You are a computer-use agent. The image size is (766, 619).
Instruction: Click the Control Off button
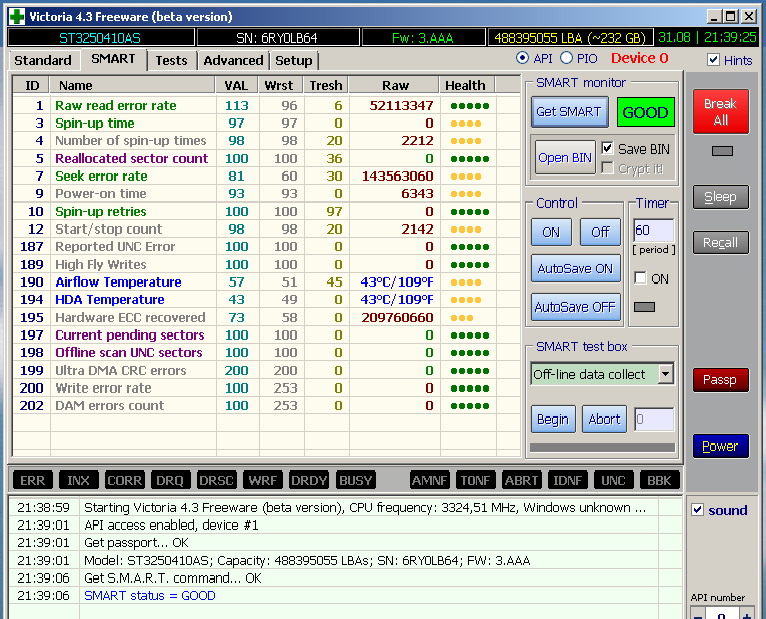[x=600, y=232]
